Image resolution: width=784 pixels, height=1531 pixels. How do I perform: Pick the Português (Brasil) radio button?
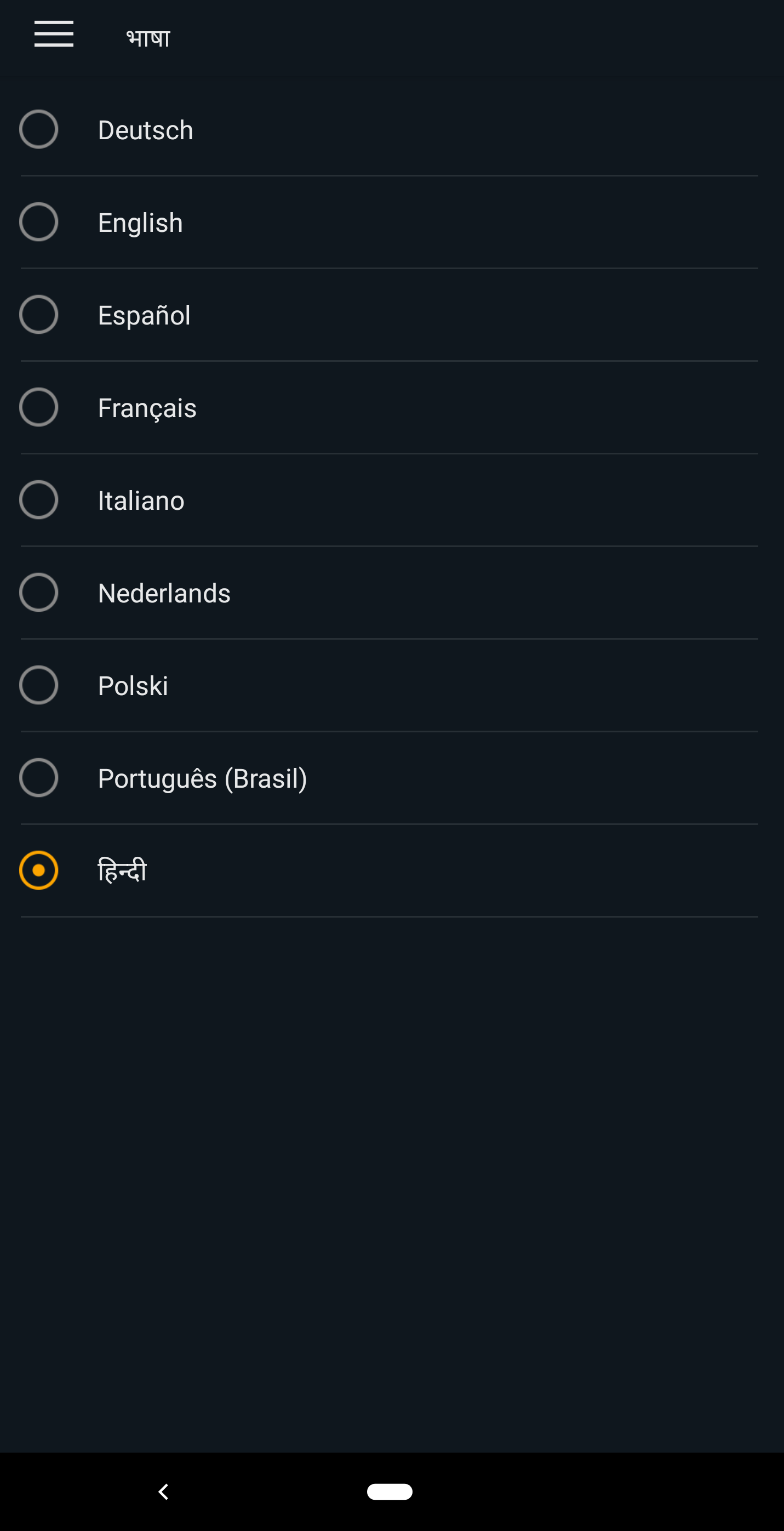coord(38,778)
